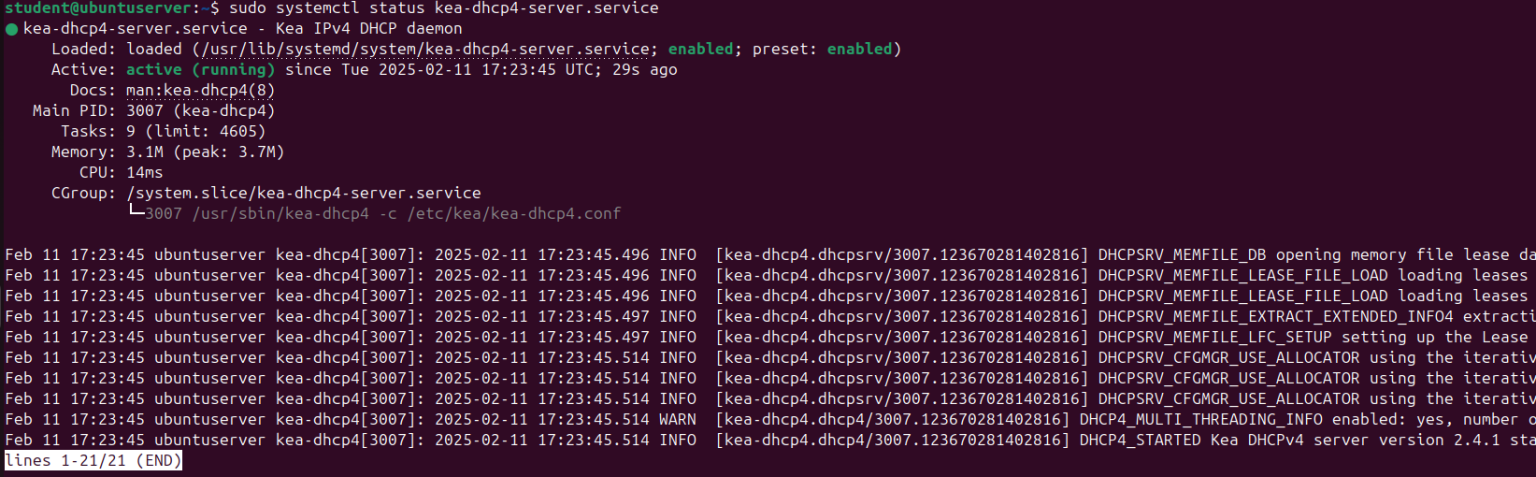Click the green service status dot
This screenshot has width=1536, height=477.
11,29
